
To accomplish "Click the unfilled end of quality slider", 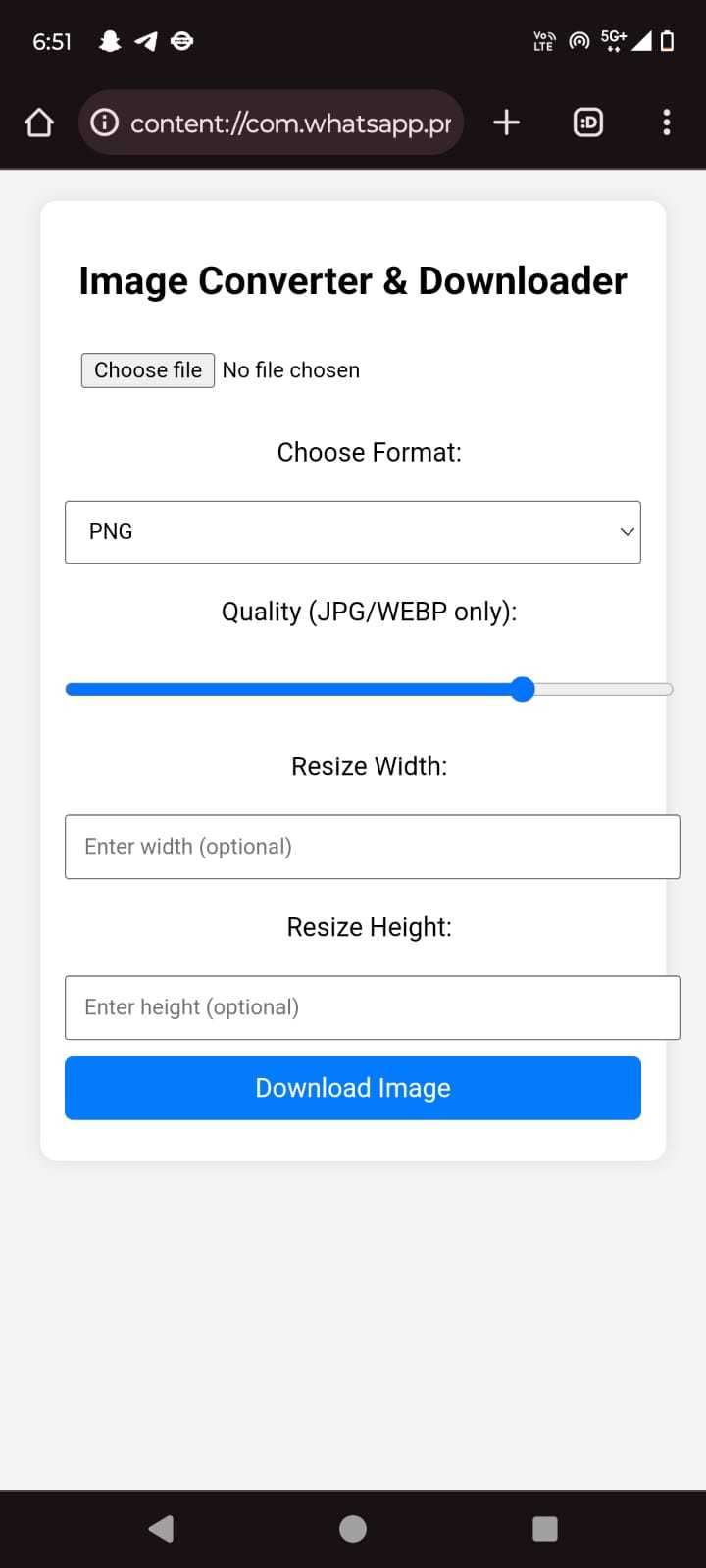I will [x=628, y=690].
